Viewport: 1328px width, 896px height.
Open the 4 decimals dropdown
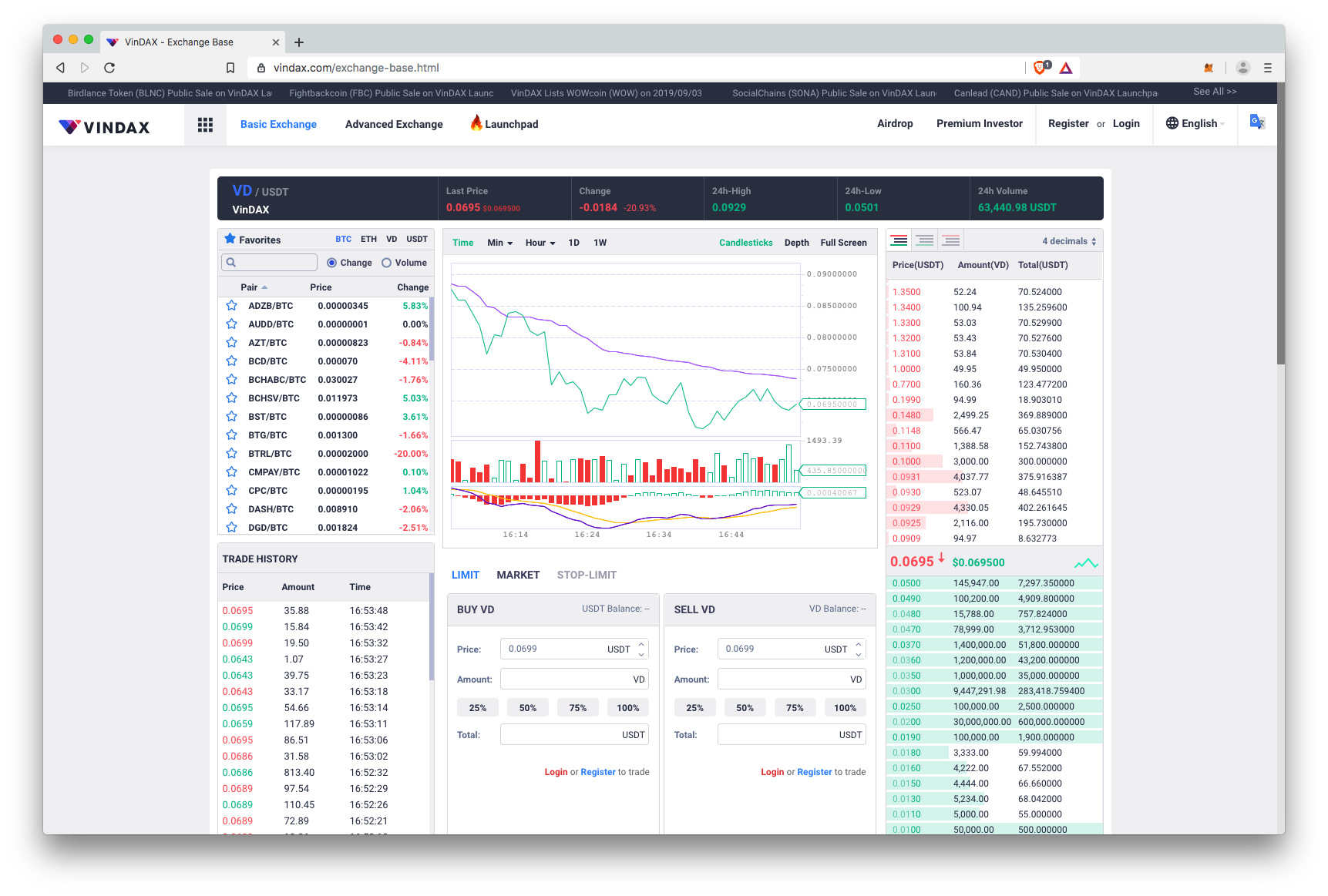1069,241
